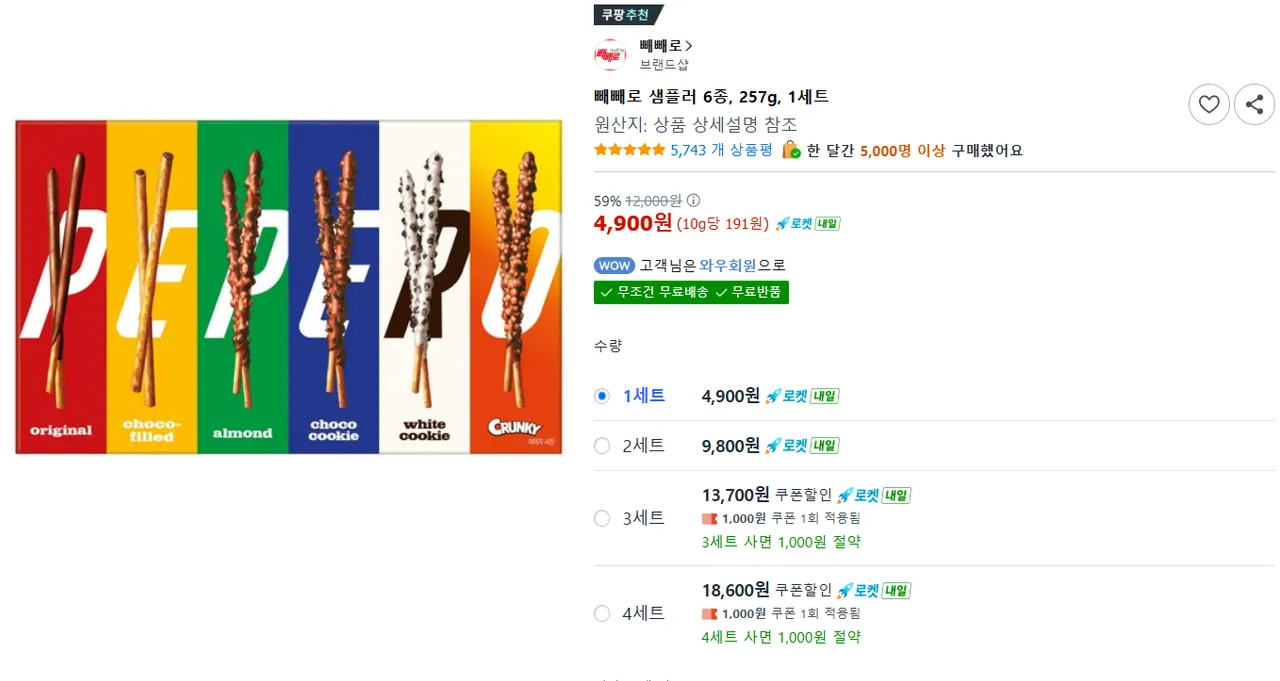Image resolution: width=1280 pixels, height=681 pixels.
Task: Click the heart wishlist icon
Action: (1209, 104)
